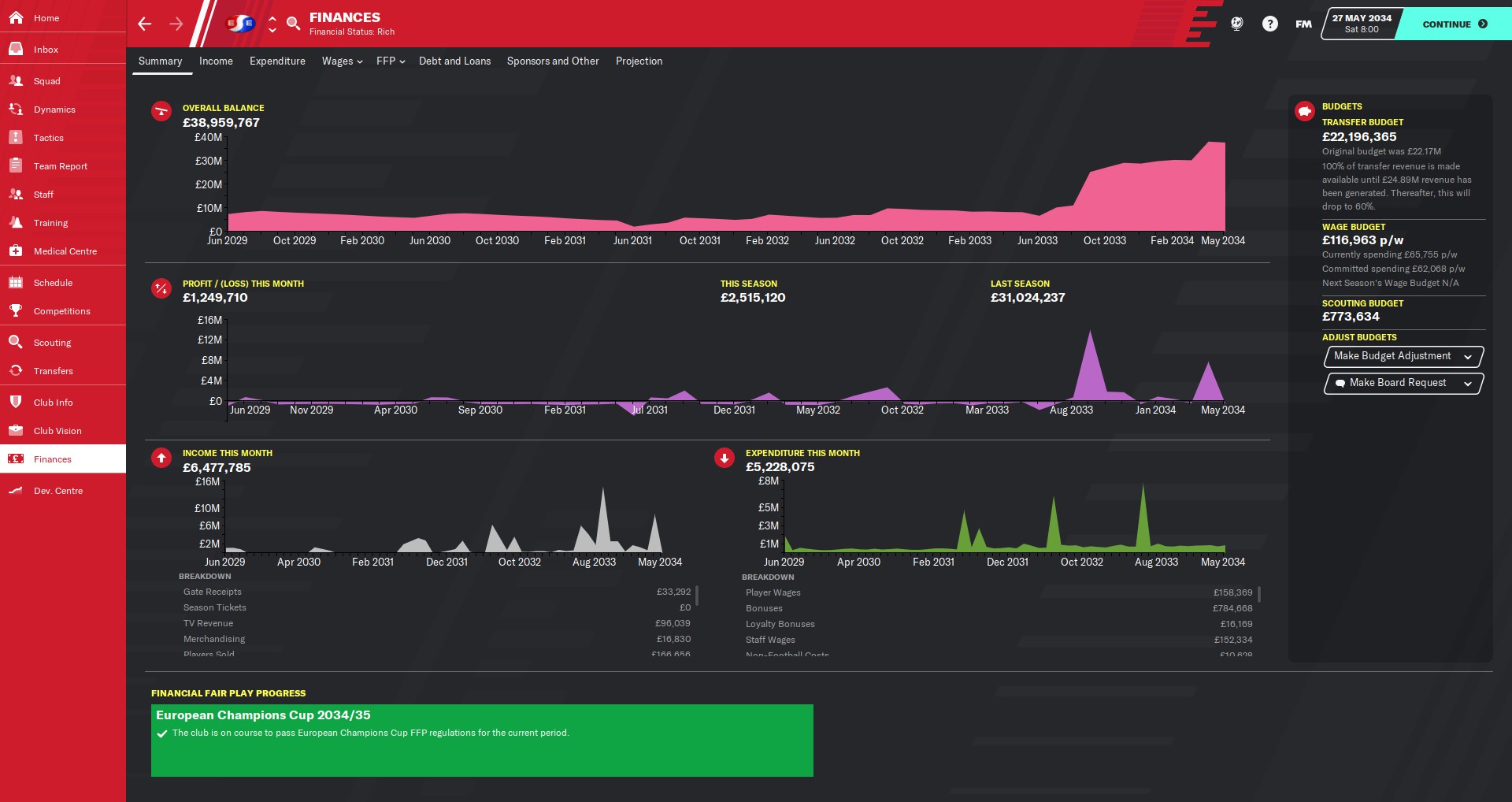Click the income breakdown scrollbar

point(697,595)
